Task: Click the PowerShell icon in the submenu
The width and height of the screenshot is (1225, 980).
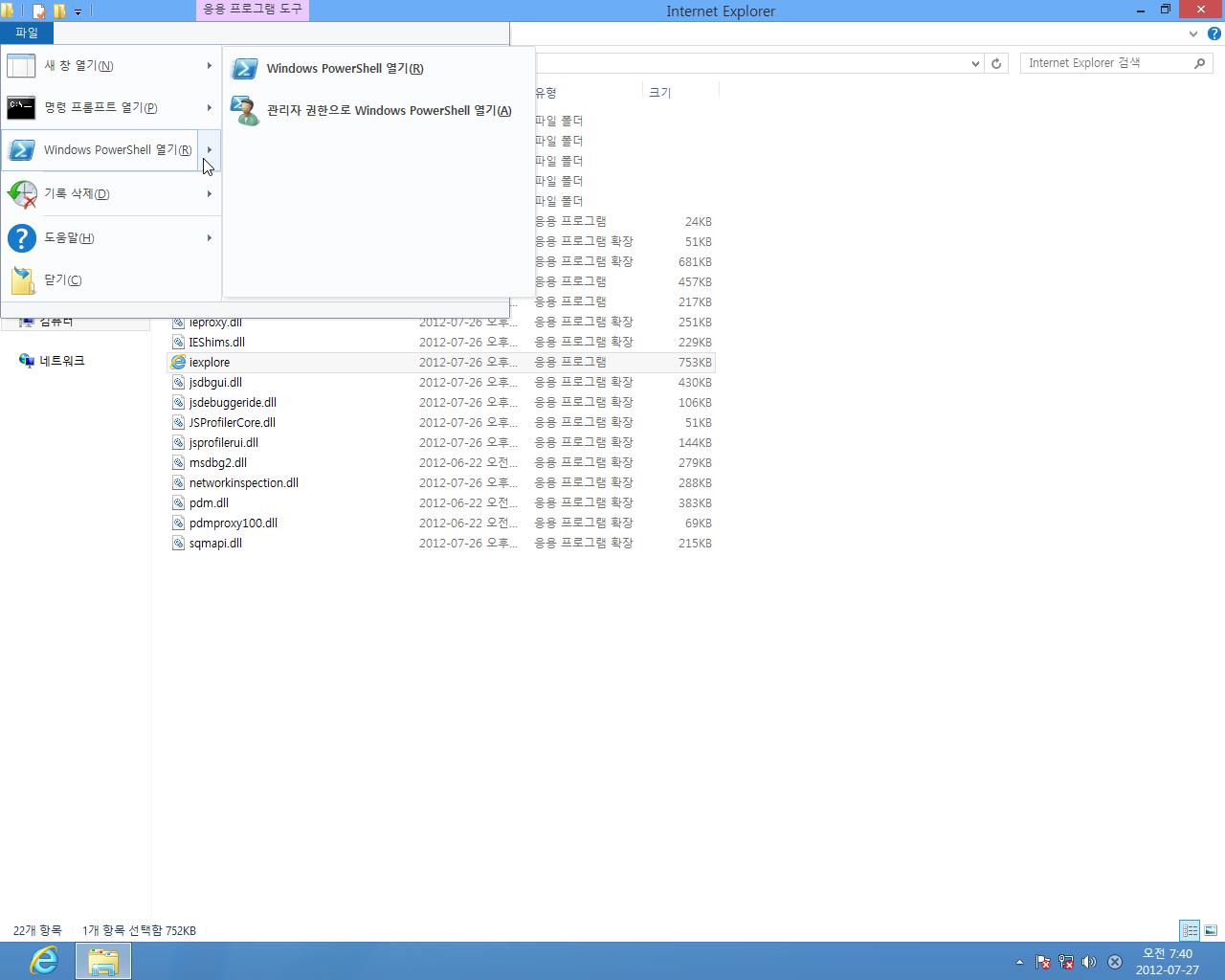Action: 245,69
